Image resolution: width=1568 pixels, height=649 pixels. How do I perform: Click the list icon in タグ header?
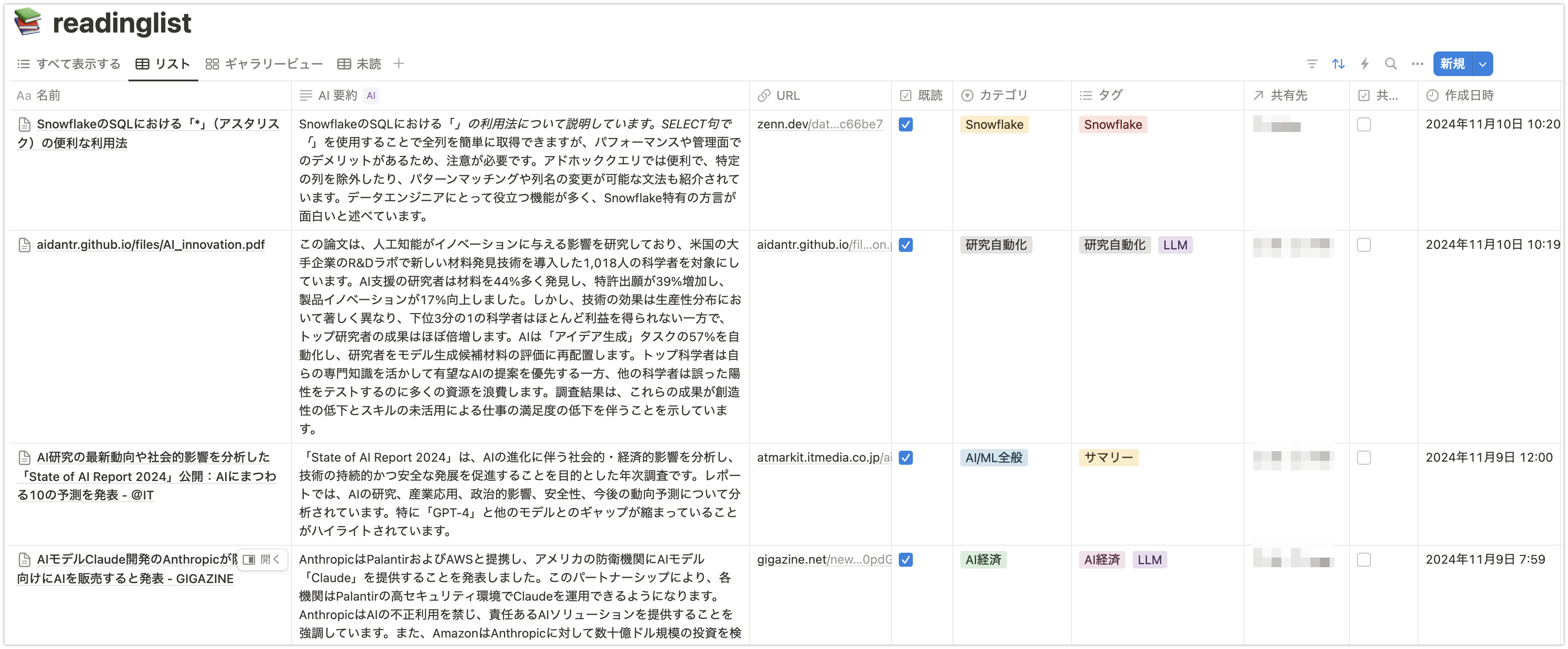click(1086, 95)
